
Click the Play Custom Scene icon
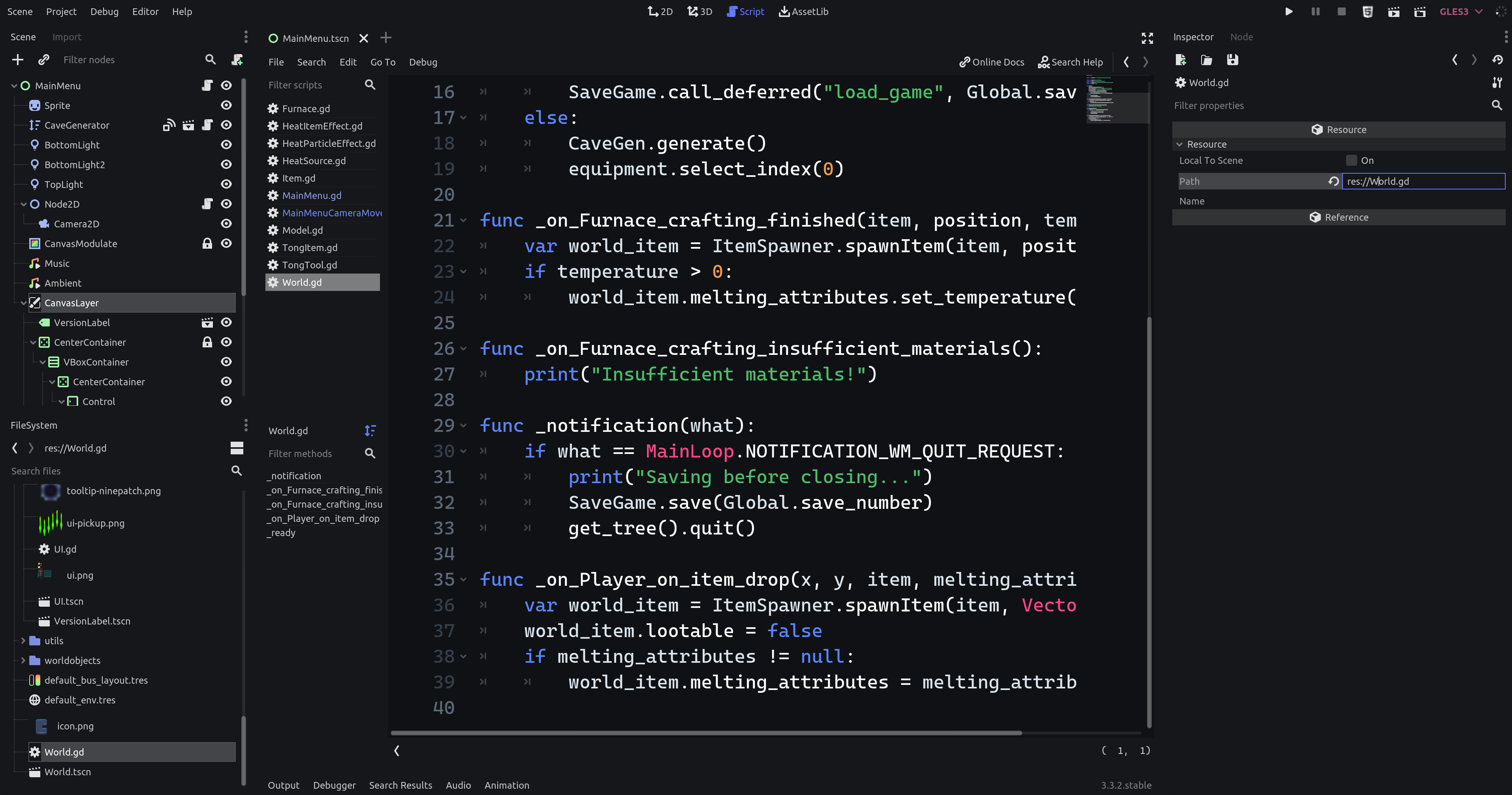pyautogui.click(x=1419, y=12)
